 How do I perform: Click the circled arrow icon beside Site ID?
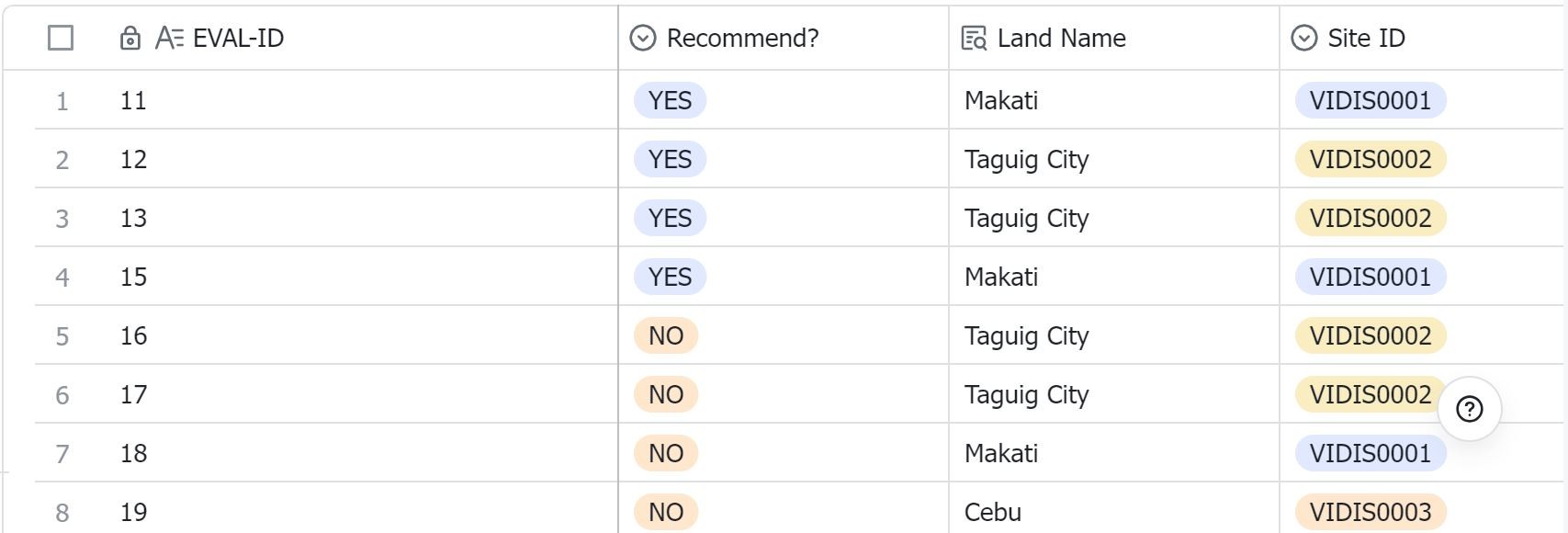(1304, 38)
